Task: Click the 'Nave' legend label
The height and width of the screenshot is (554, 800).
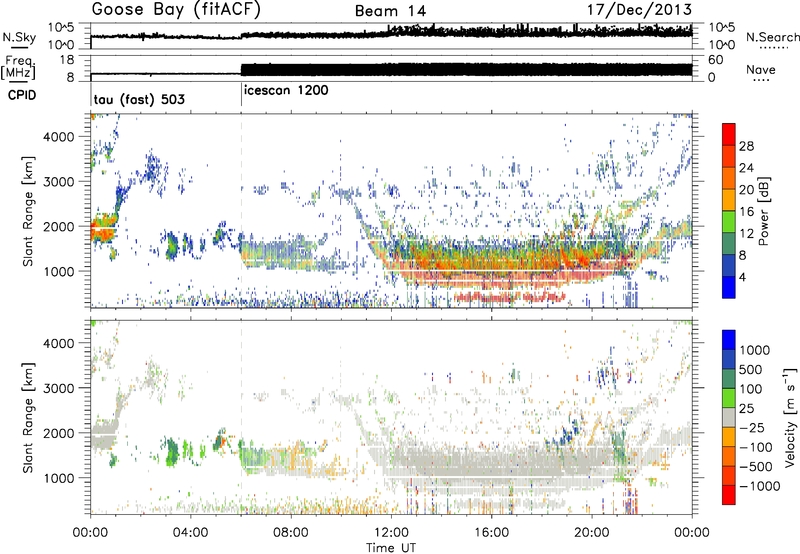Action: coord(761,70)
